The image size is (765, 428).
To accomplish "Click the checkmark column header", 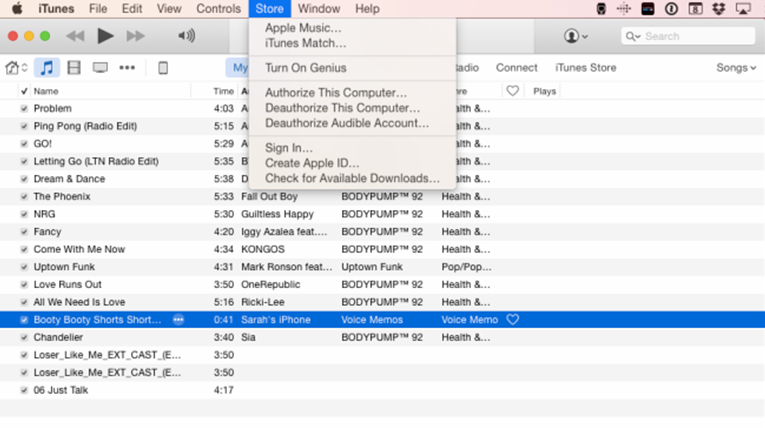I will point(24,91).
